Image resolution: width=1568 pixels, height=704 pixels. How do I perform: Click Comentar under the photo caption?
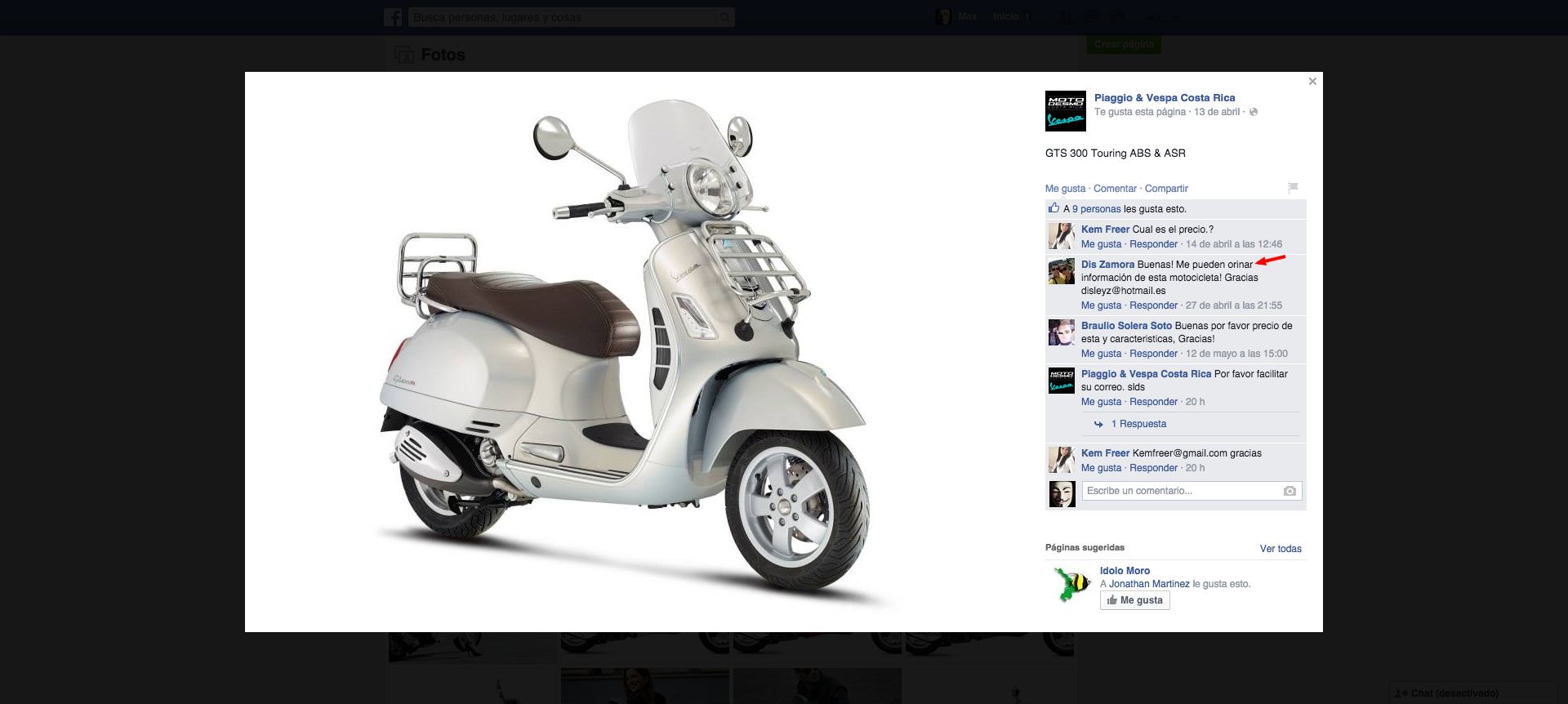[x=1115, y=189]
